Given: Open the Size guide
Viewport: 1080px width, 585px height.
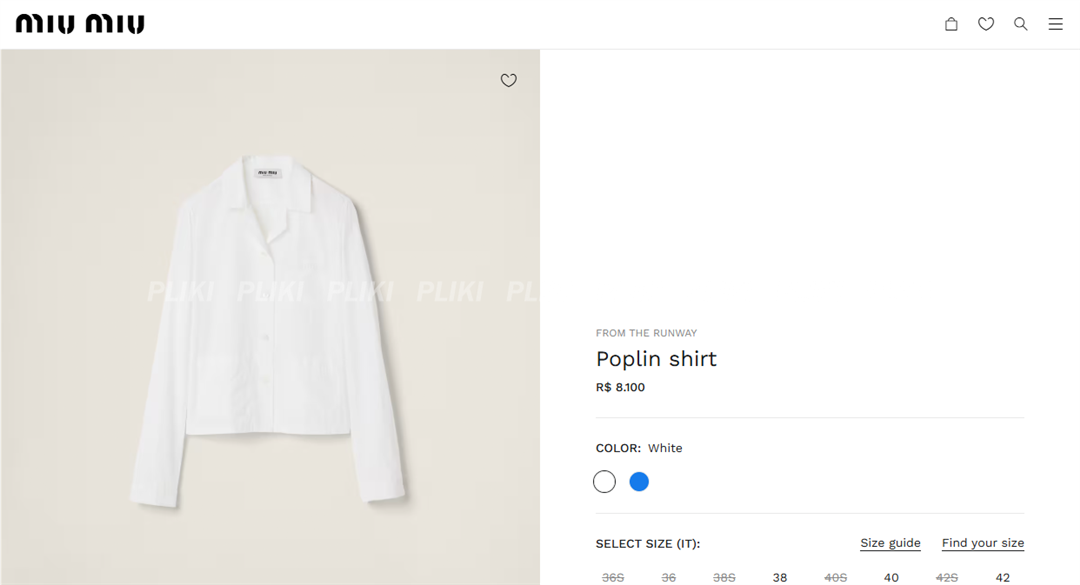Looking at the screenshot, I should click(x=890, y=542).
